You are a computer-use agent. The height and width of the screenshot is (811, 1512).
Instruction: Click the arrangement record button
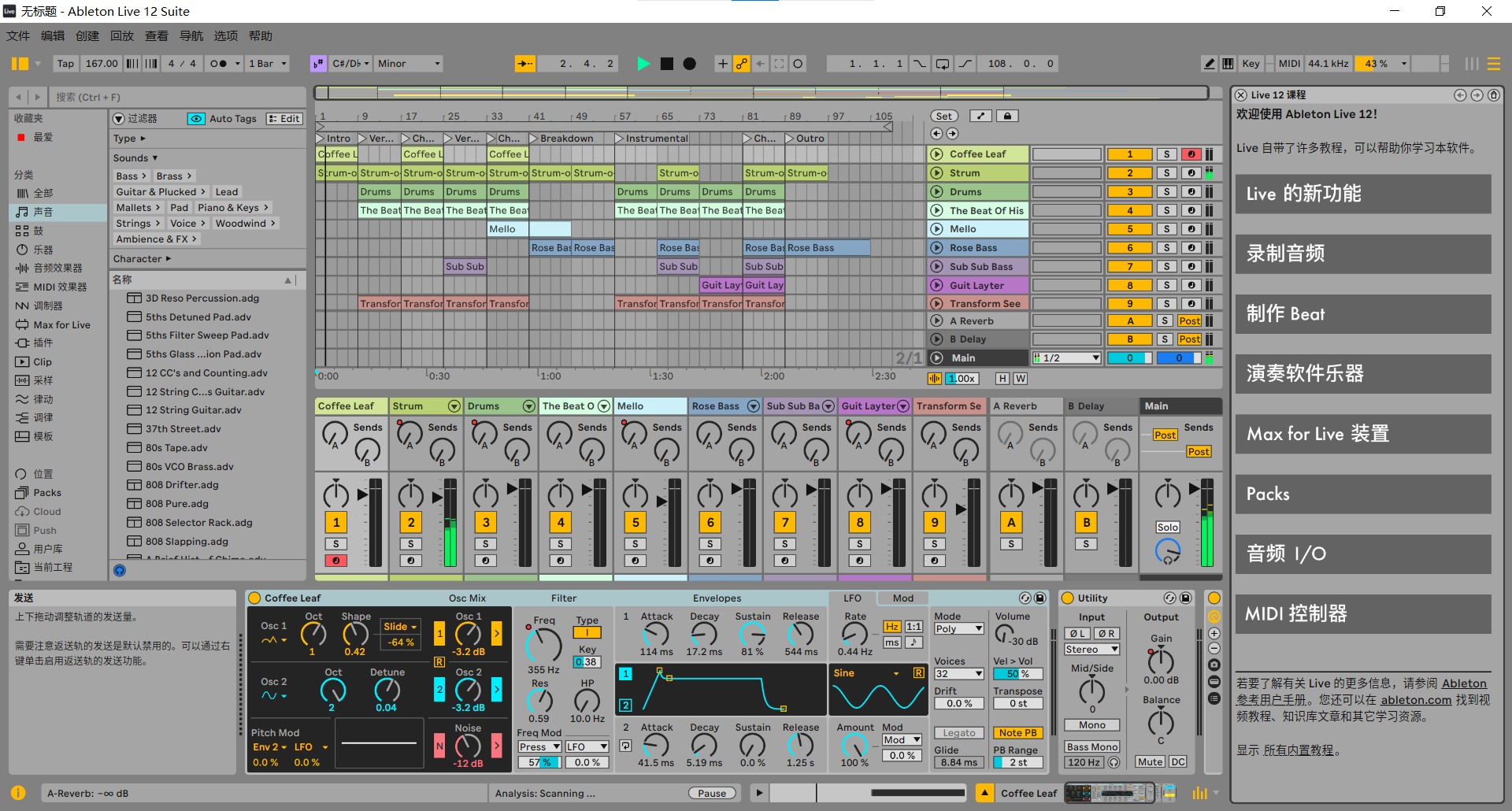click(690, 64)
